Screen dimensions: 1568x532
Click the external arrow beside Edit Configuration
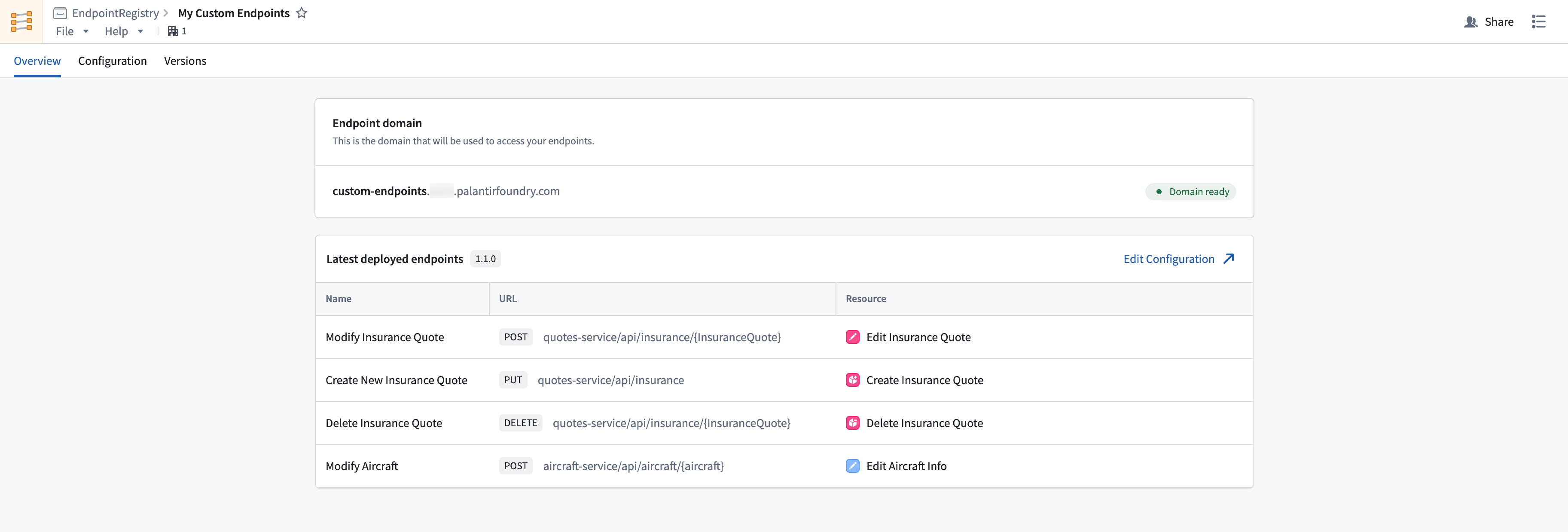pos(1228,258)
